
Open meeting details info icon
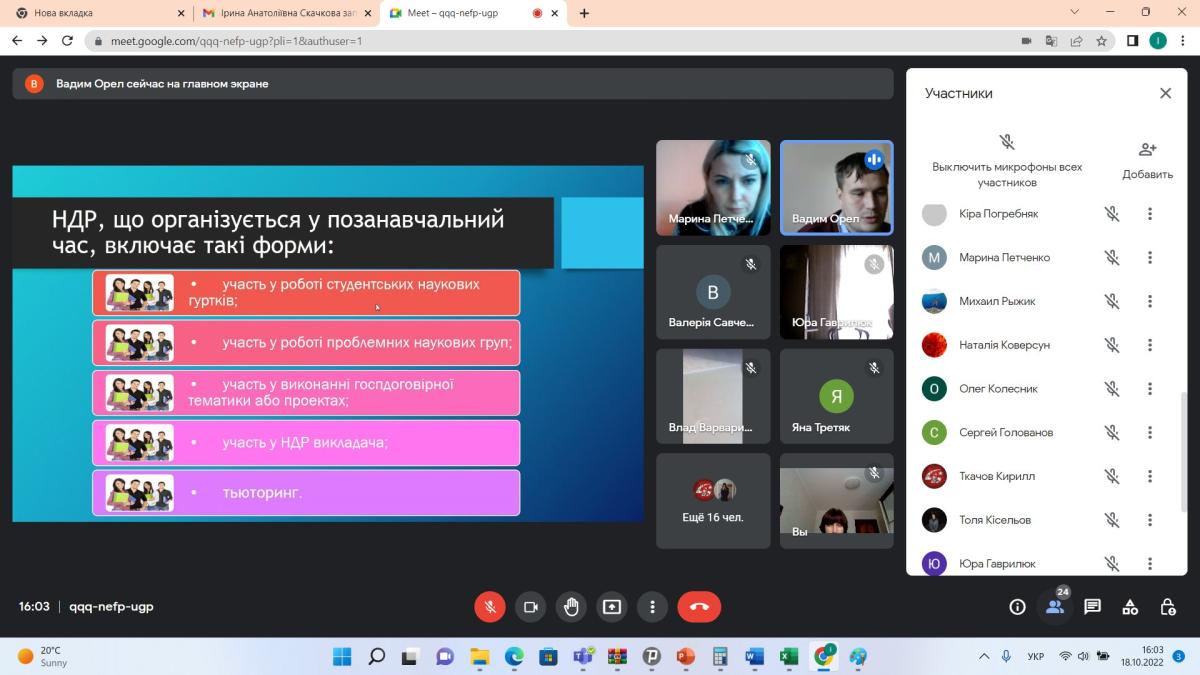click(x=1017, y=607)
